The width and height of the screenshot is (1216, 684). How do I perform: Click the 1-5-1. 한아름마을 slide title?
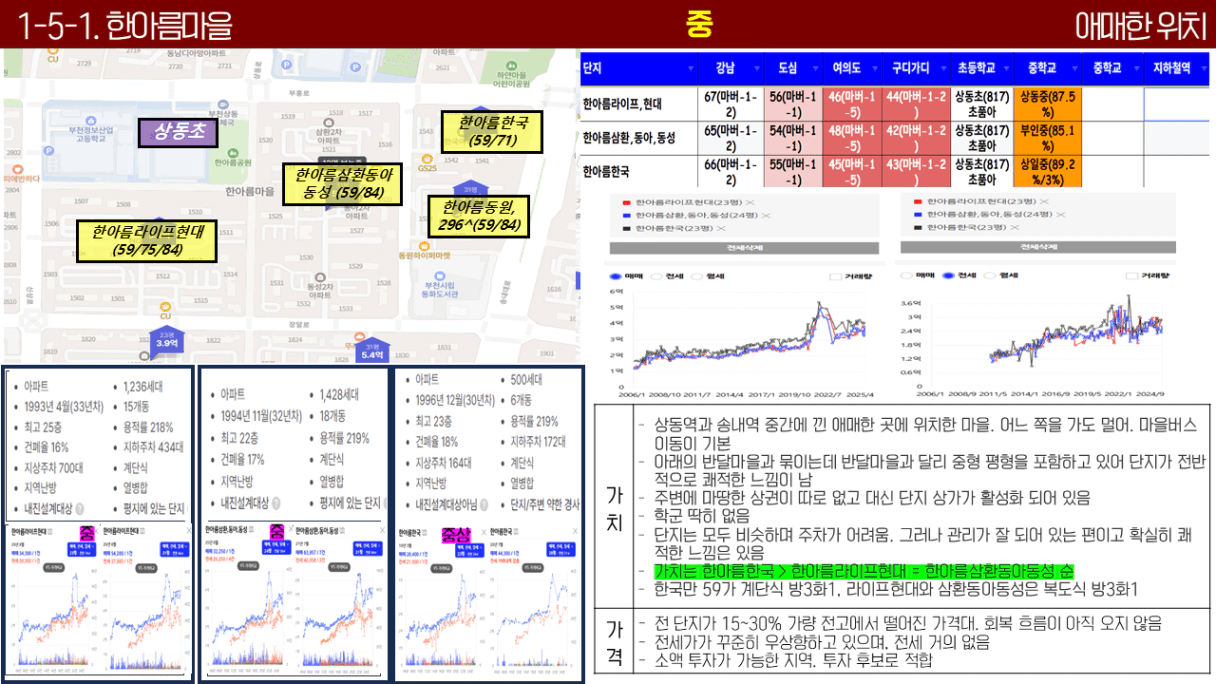point(124,24)
